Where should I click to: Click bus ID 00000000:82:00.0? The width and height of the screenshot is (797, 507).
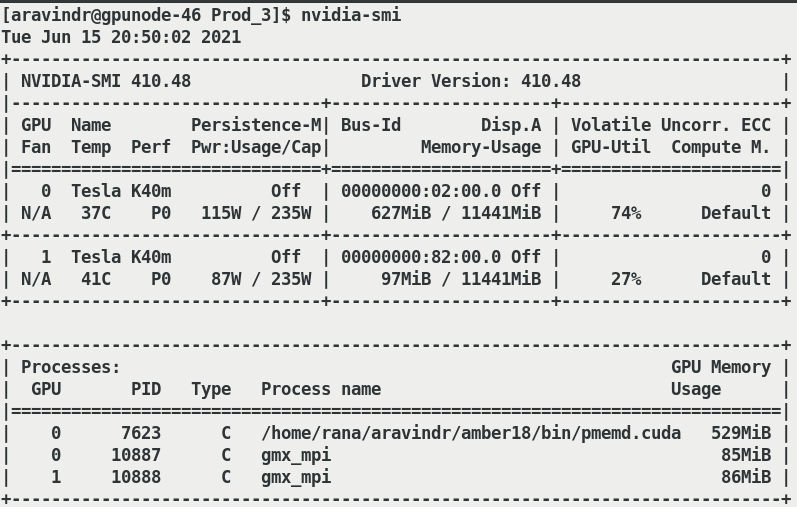(420, 257)
